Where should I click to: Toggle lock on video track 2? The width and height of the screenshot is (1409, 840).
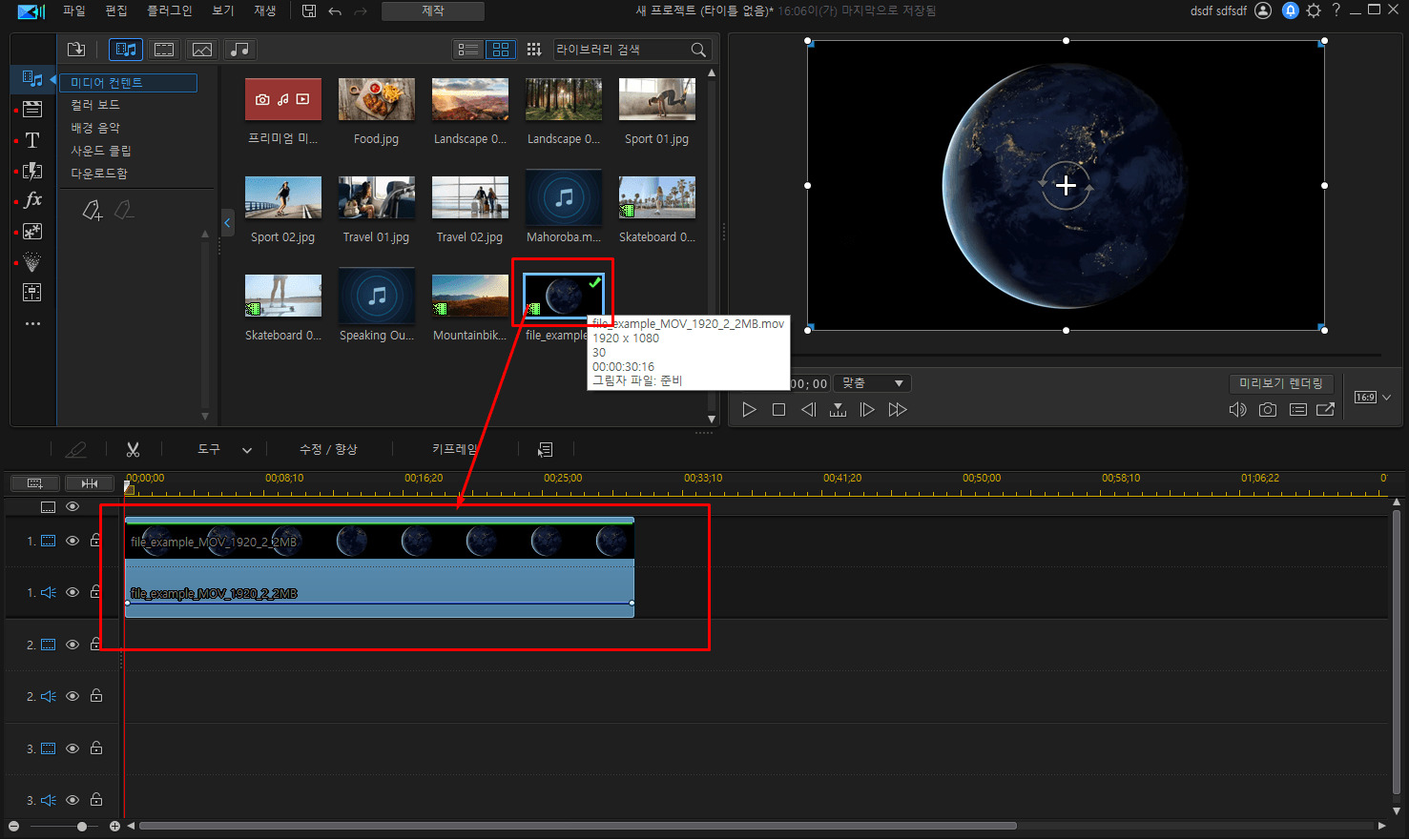96,645
